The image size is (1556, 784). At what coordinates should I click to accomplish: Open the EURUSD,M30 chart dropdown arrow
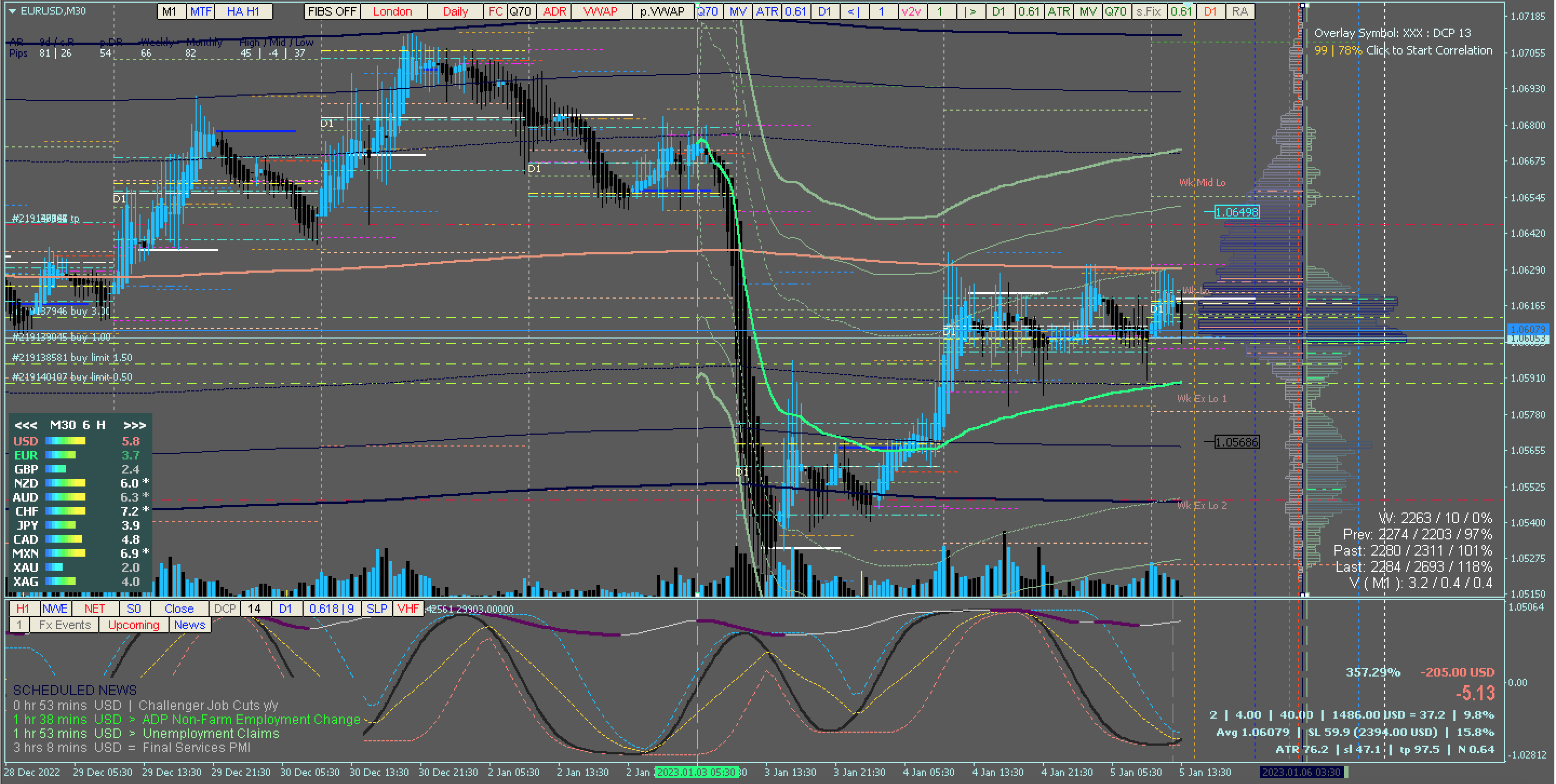12,11
